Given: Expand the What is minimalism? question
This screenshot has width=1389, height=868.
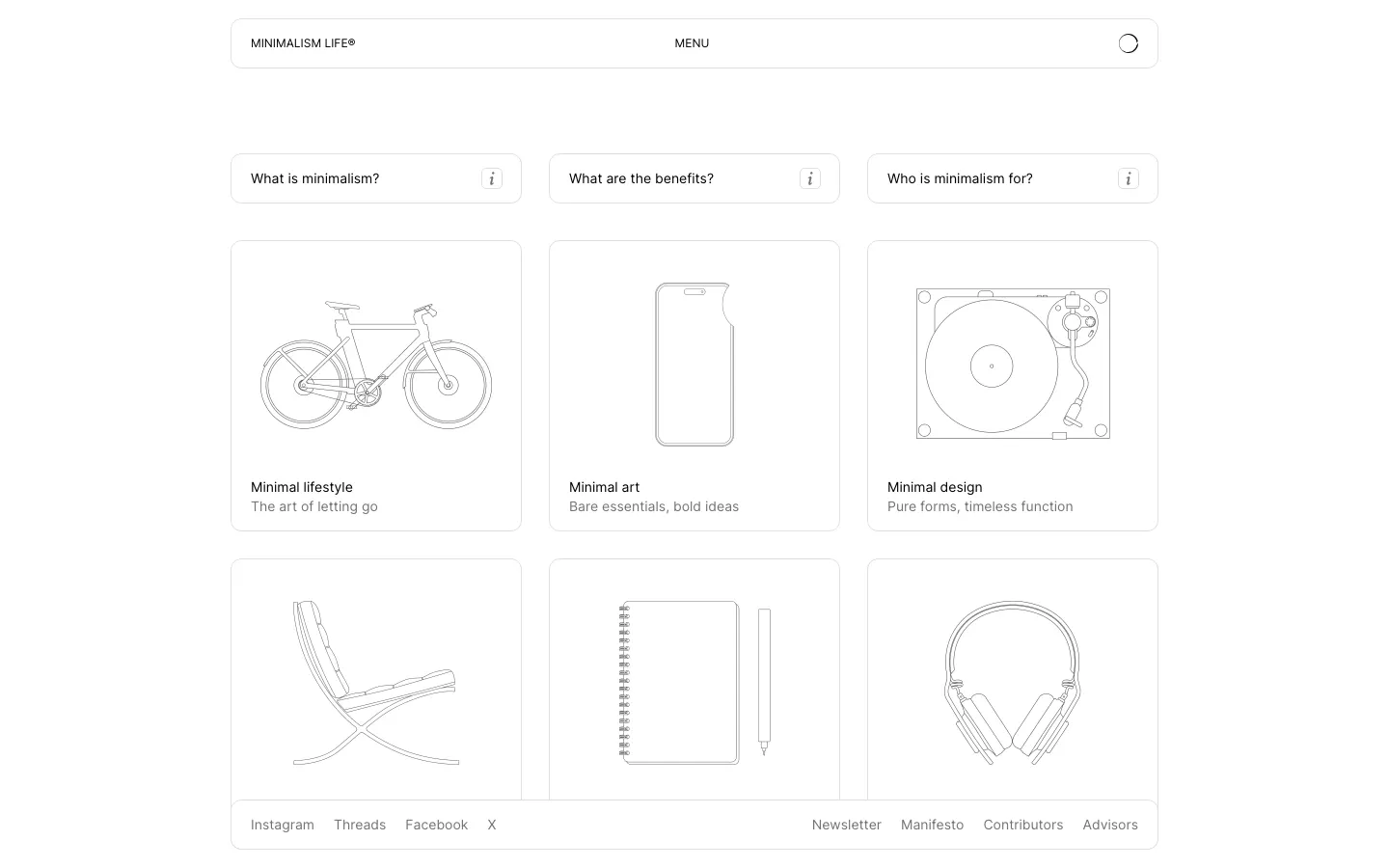Looking at the screenshot, I should point(315,178).
